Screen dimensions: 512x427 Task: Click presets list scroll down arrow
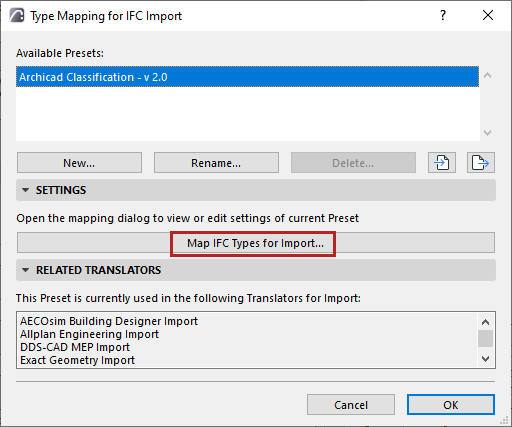487,133
